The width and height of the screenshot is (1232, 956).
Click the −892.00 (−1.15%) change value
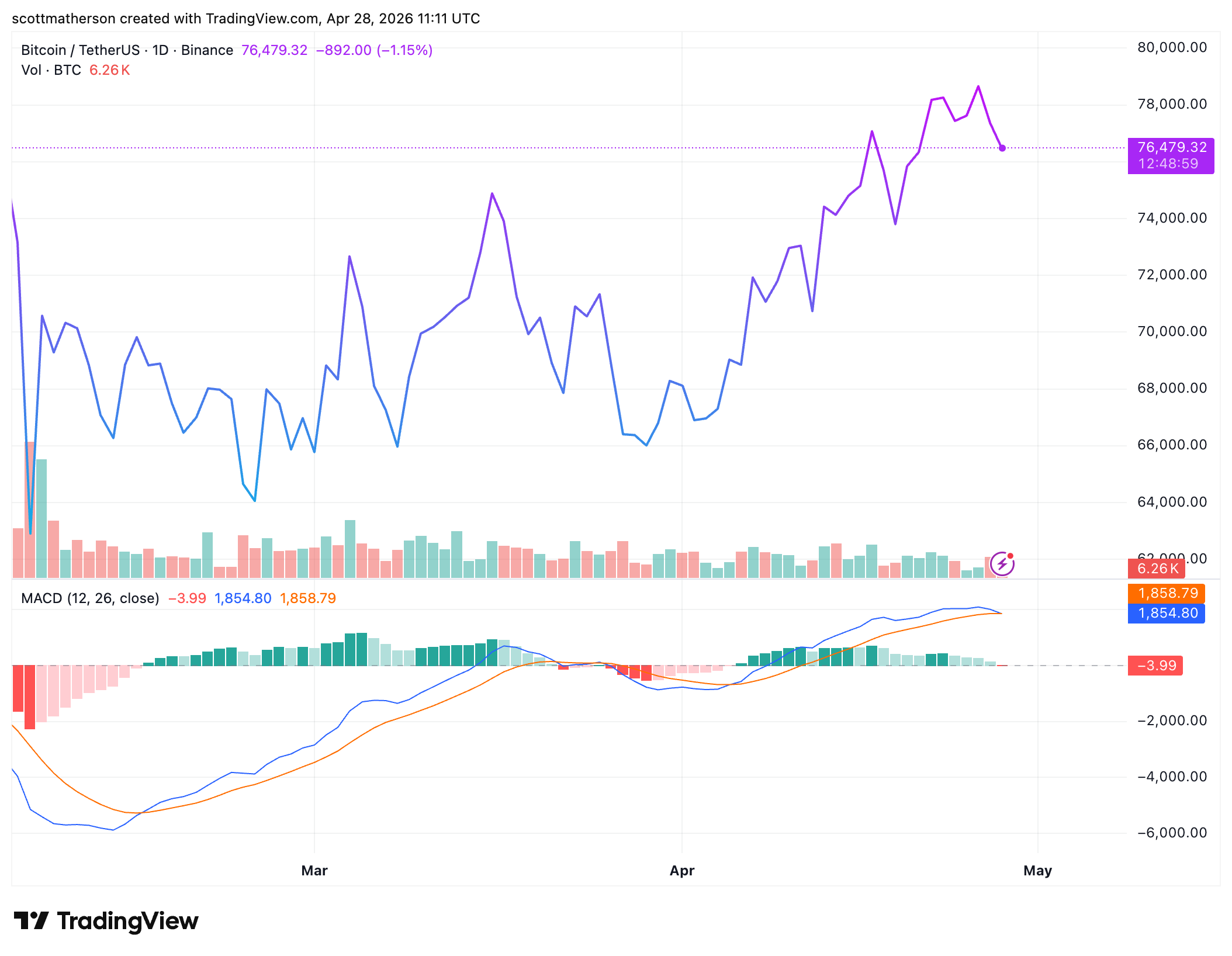click(374, 50)
